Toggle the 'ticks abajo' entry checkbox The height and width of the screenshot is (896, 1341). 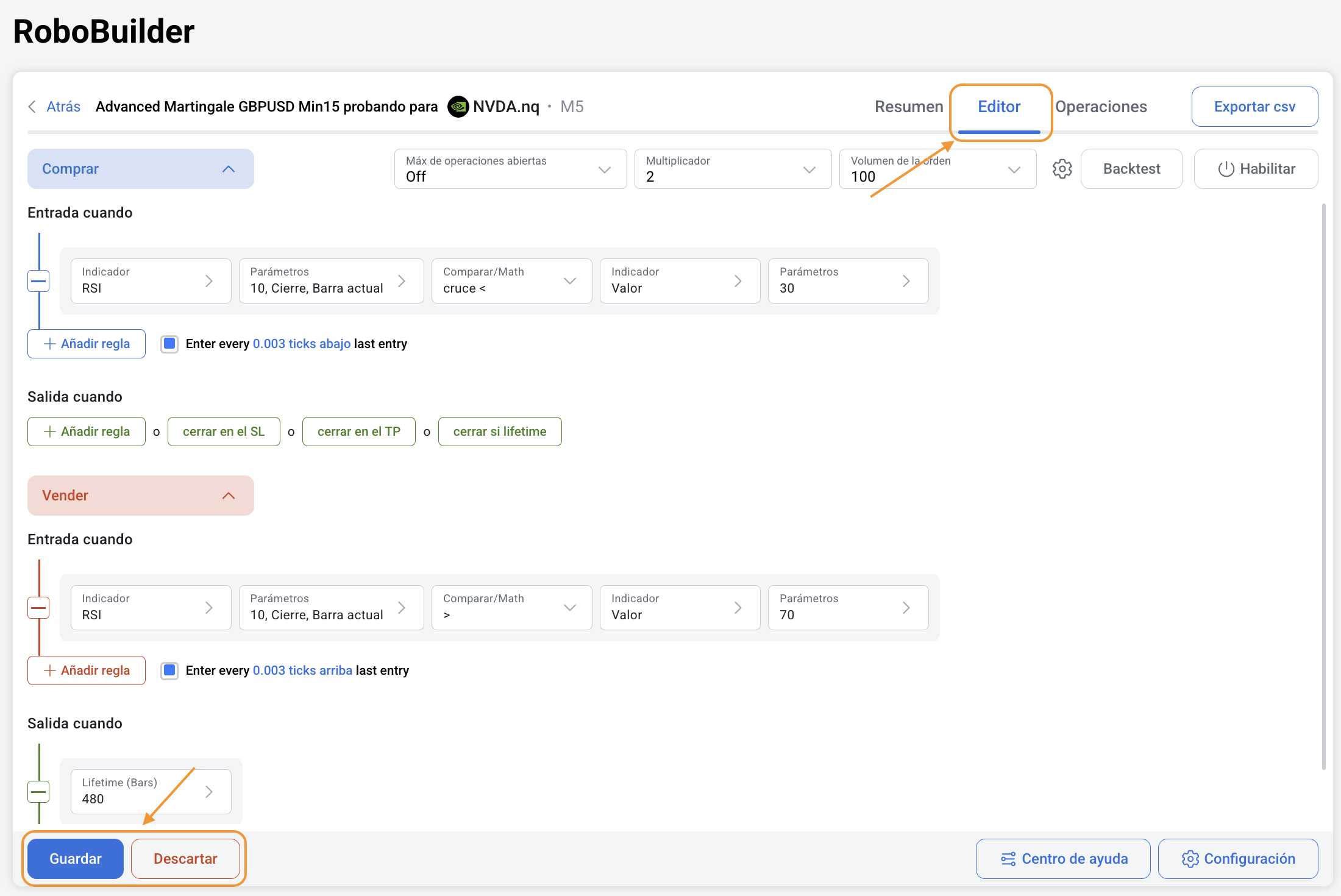pyautogui.click(x=169, y=344)
